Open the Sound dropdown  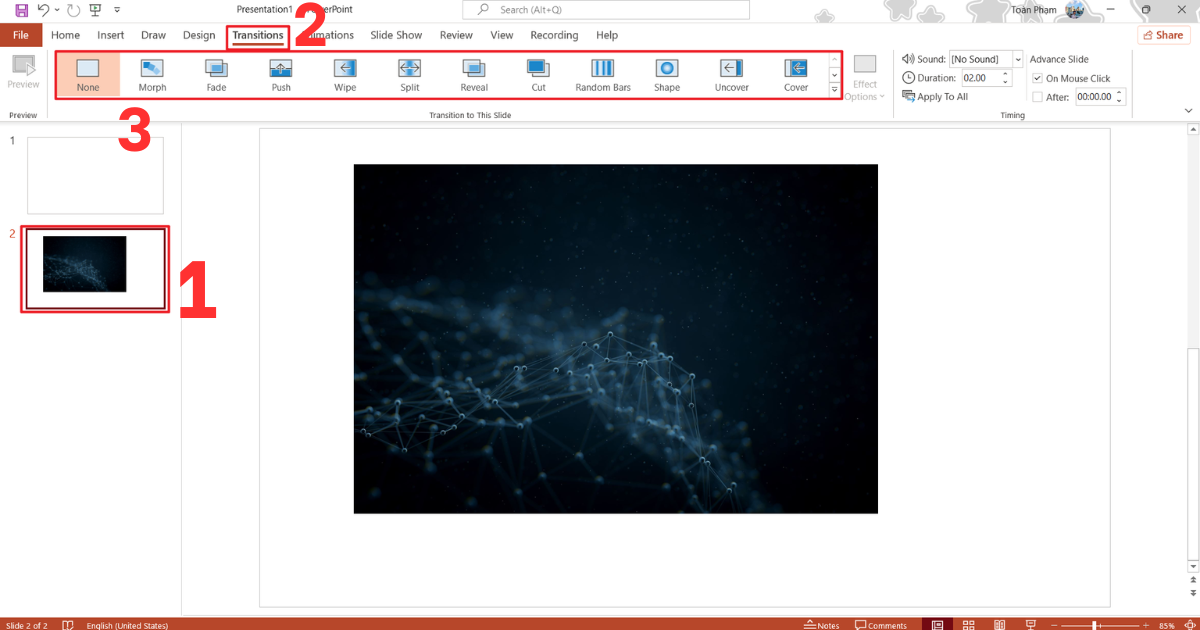(1018, 58)
